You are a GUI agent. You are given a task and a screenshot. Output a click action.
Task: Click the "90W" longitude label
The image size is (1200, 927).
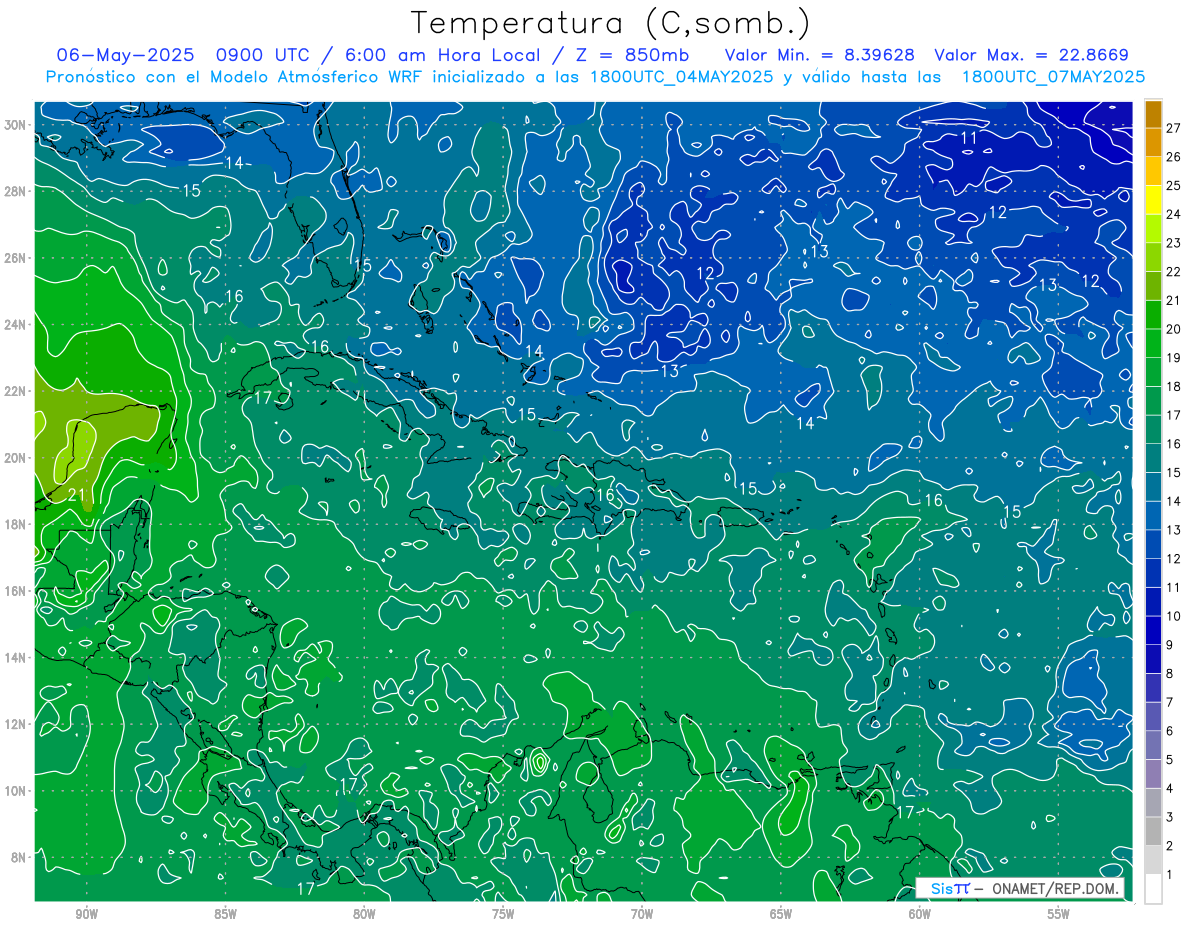tap(86, 914)
